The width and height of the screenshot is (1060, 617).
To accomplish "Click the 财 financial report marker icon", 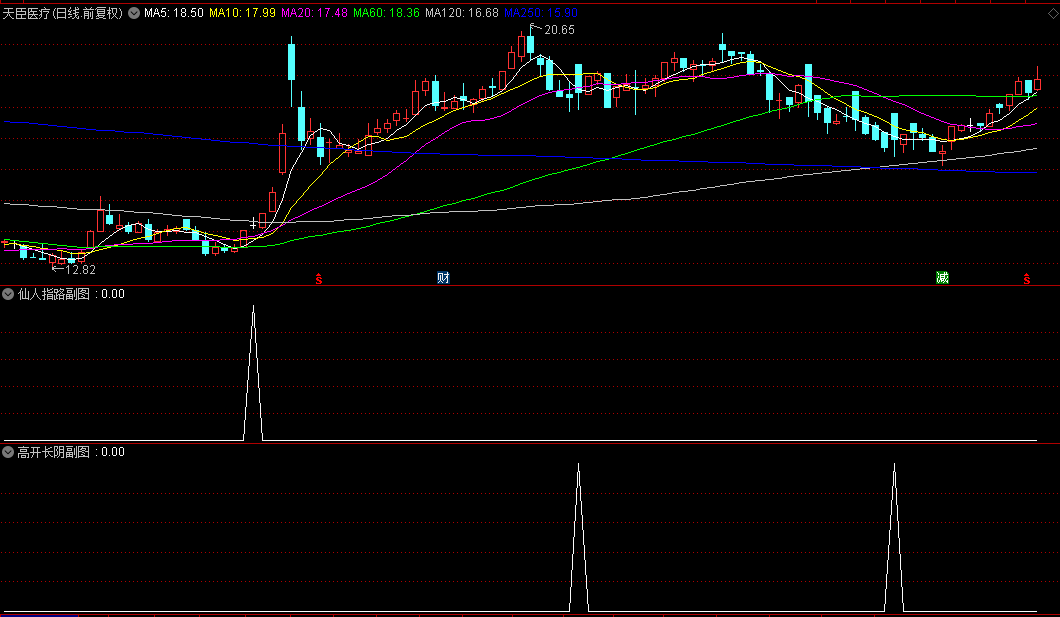I will (x=443, y=277).
